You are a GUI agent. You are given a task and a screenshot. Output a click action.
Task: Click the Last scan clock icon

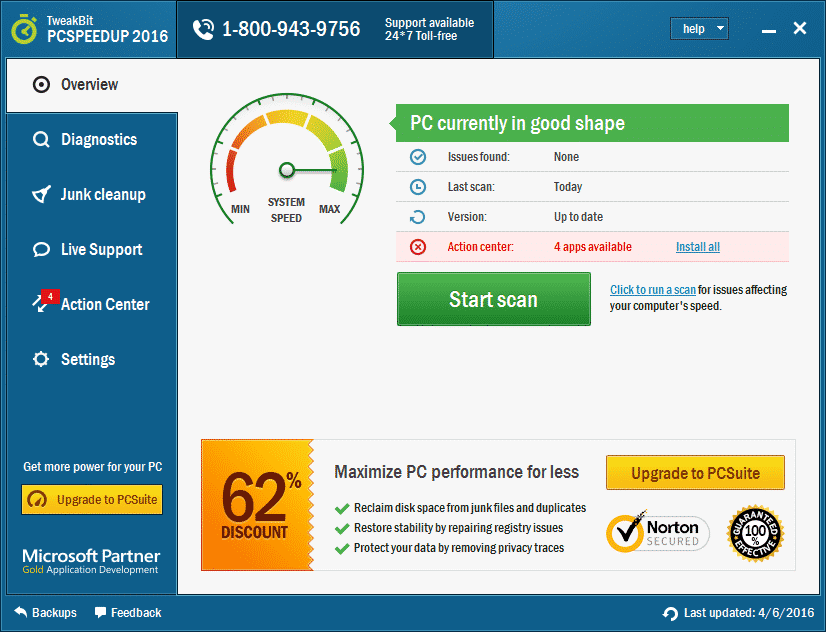tap(418, 187)
